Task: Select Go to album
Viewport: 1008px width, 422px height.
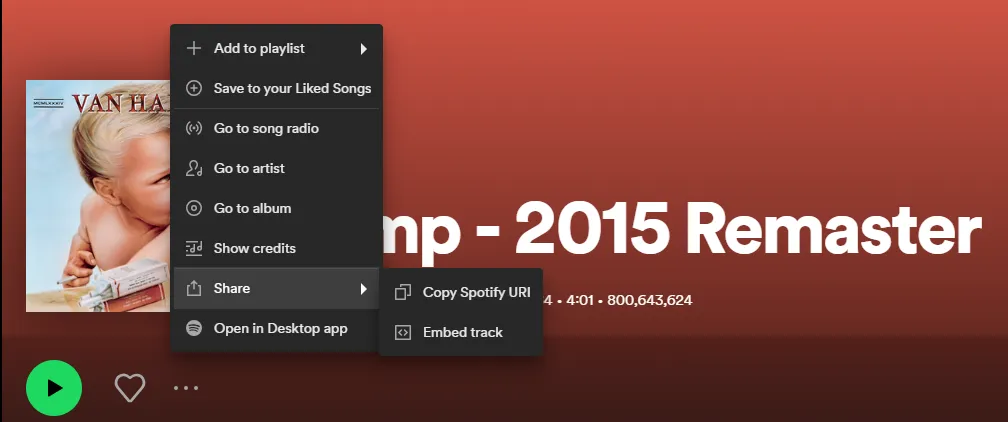Action: [276, 208]
